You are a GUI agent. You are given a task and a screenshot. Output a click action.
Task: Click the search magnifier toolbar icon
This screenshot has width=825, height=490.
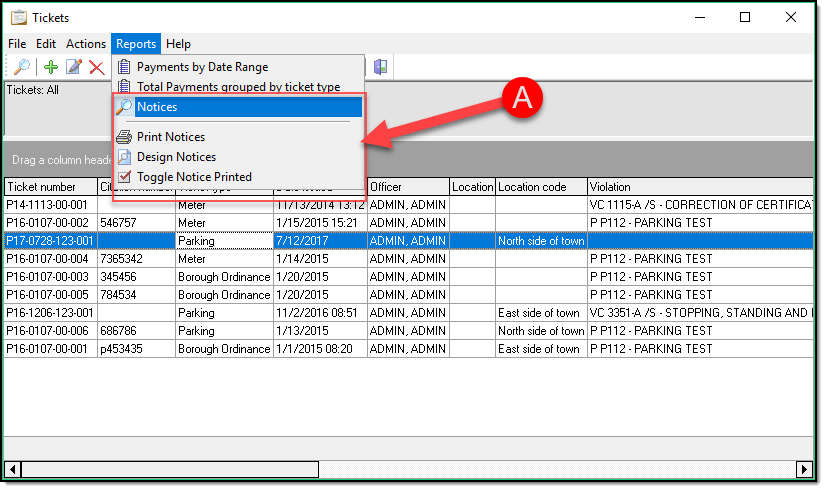tap(21, 67)
